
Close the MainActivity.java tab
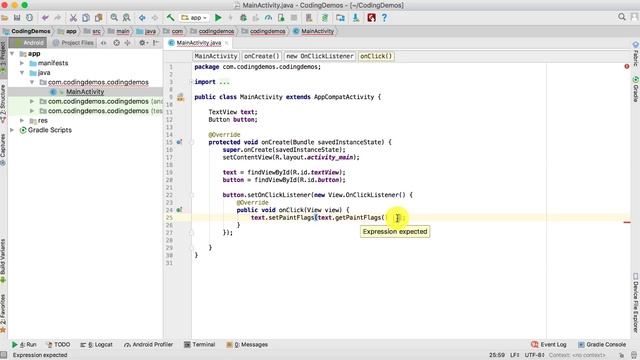pos(227,42)
